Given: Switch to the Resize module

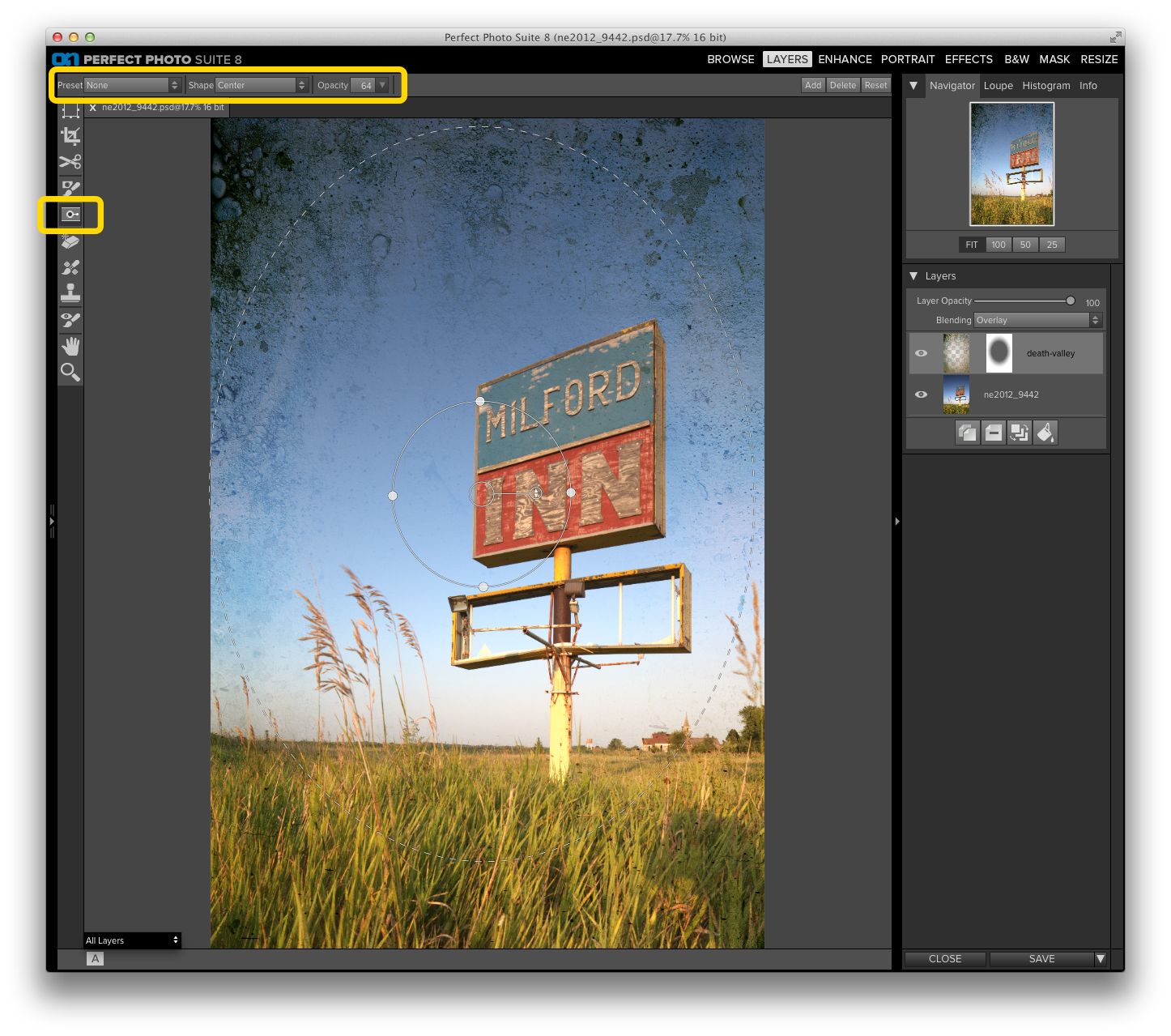Looking at the screenshot, I should coord(1099,59).
